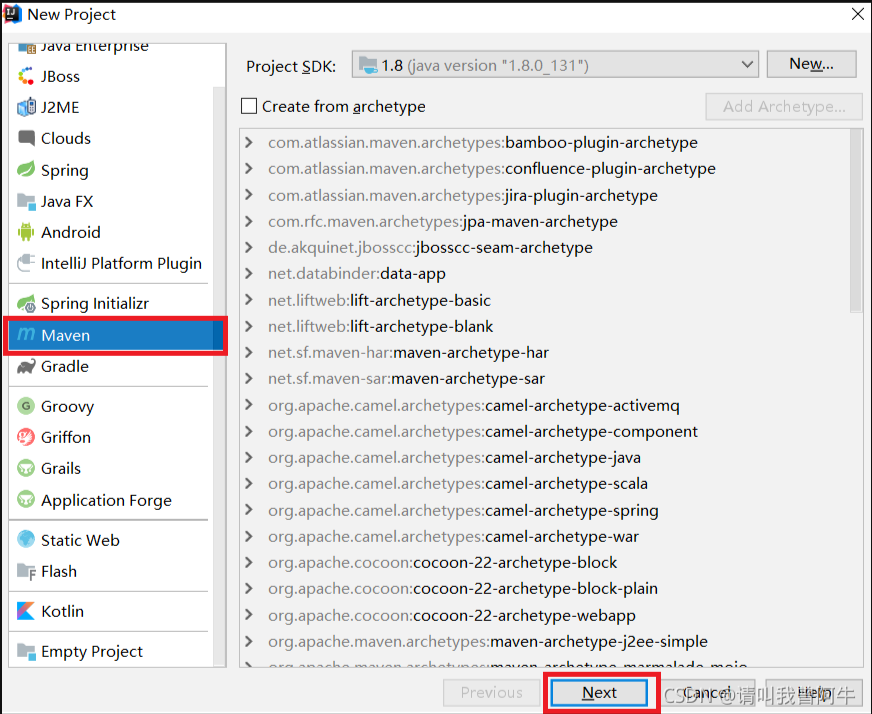Select maven-archetype-sar in archetype list
The image size is (872, 714).
click(x=407, y=379)
